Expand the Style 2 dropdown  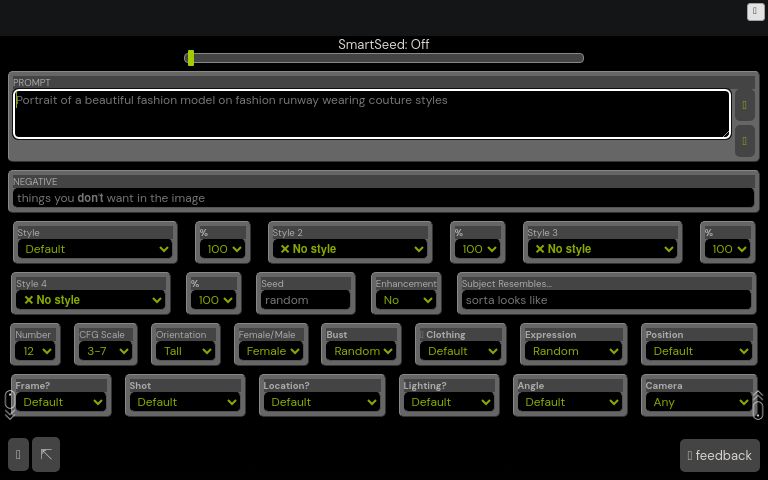click(350, 249)
